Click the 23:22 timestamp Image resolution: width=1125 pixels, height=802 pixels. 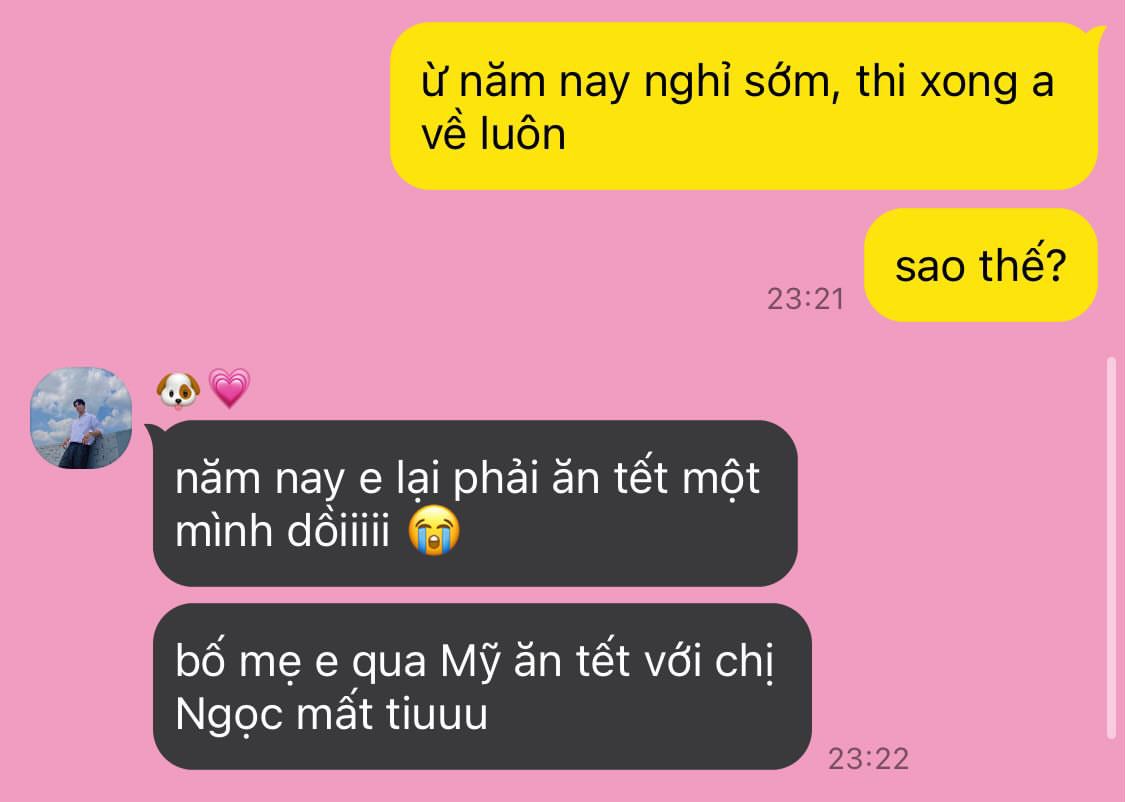[x=868, y=758]
